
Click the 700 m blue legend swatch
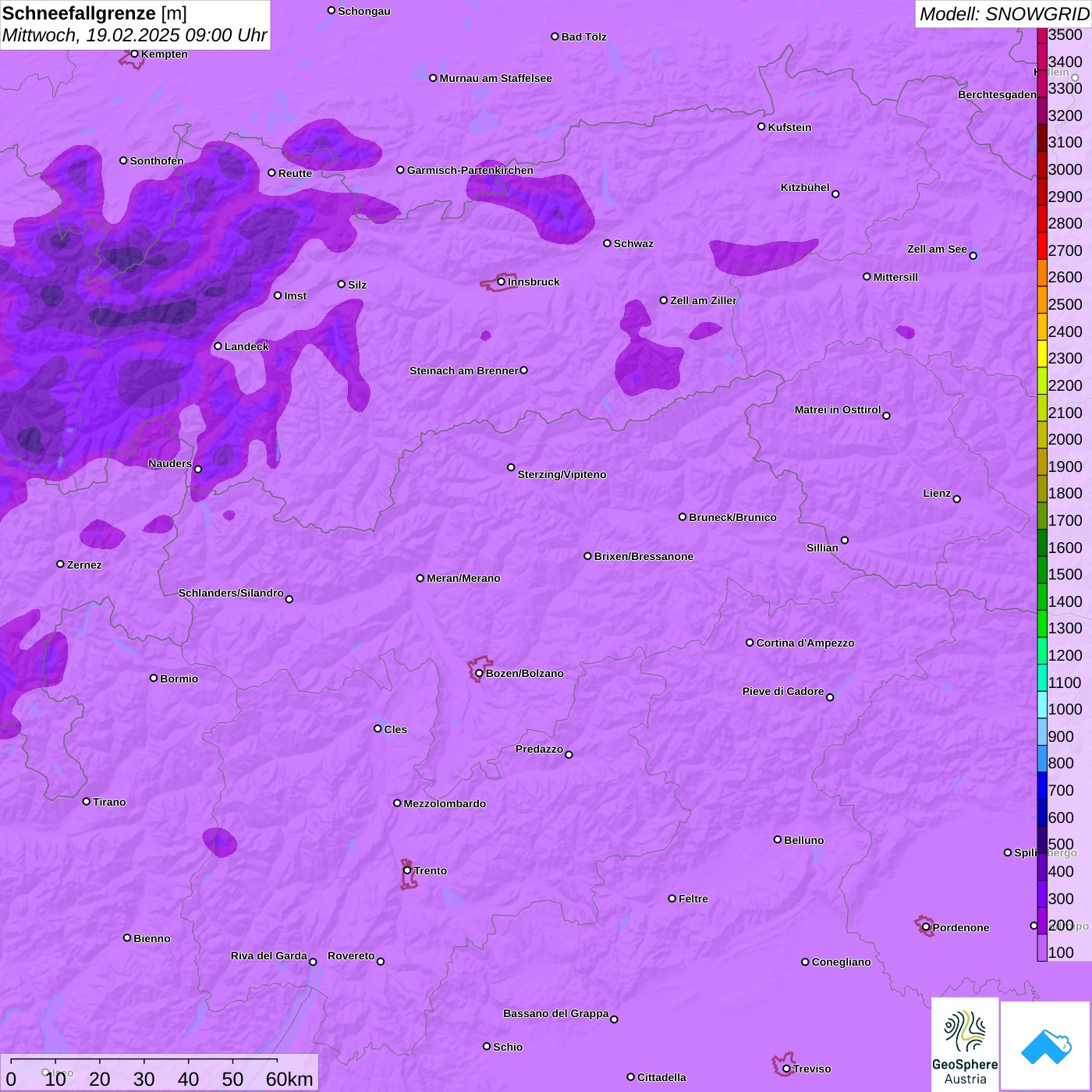(1042, 785)
